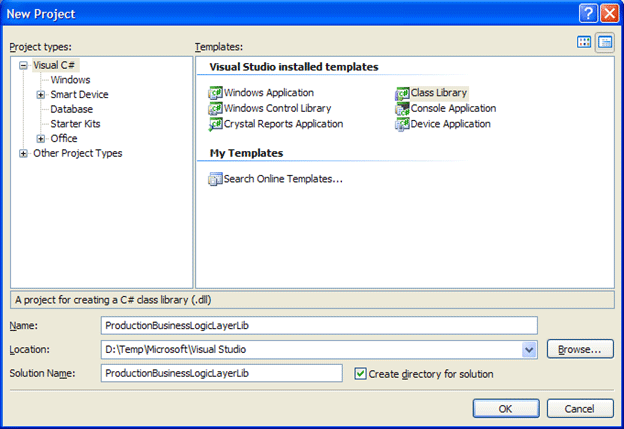
Task: Choose the Windows Control Library icon
Action: pyautogui.click(x=215, y=108)
